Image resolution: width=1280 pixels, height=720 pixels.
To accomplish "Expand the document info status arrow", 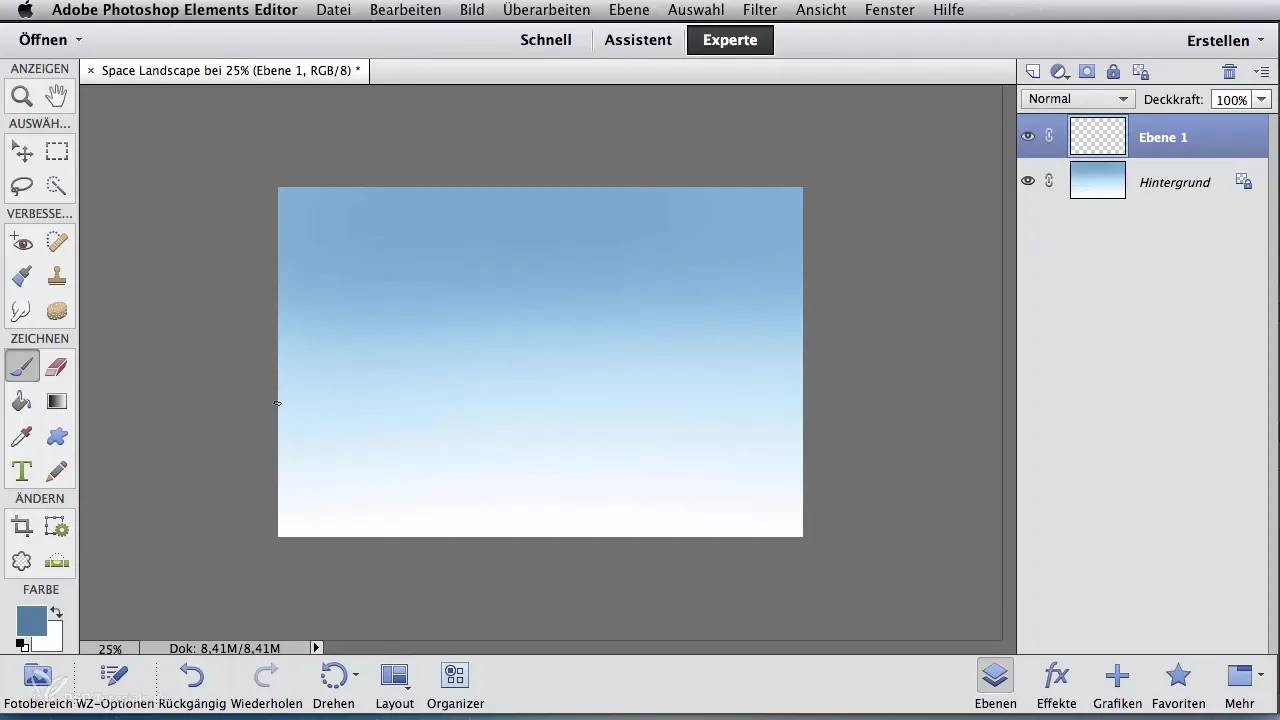I will (x=317, y=648).
